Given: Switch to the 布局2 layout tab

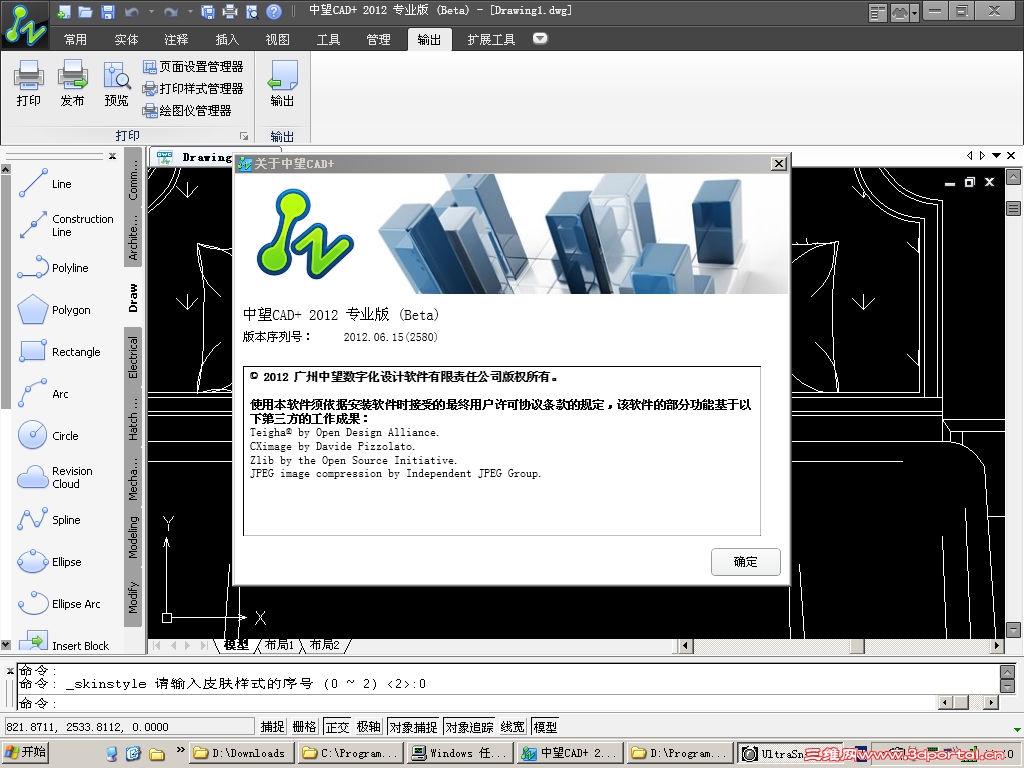Looking at the screenshot, I should pyautogui.click(x=325, y=645).
